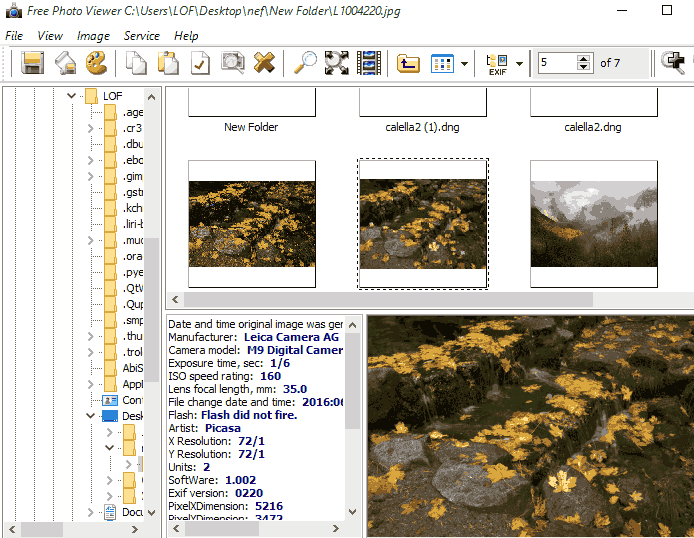
Task: Click folder tree scroll up arrow
Action: point(151,97)
